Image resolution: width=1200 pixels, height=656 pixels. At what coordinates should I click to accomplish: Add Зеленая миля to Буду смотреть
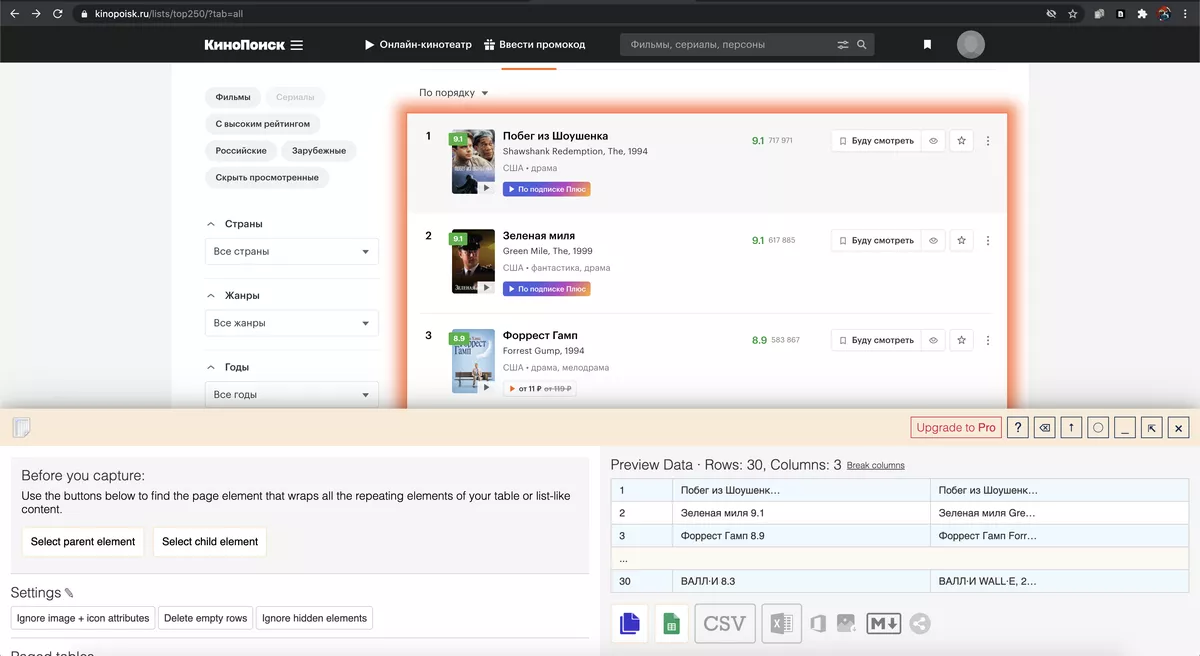[876, 241]
